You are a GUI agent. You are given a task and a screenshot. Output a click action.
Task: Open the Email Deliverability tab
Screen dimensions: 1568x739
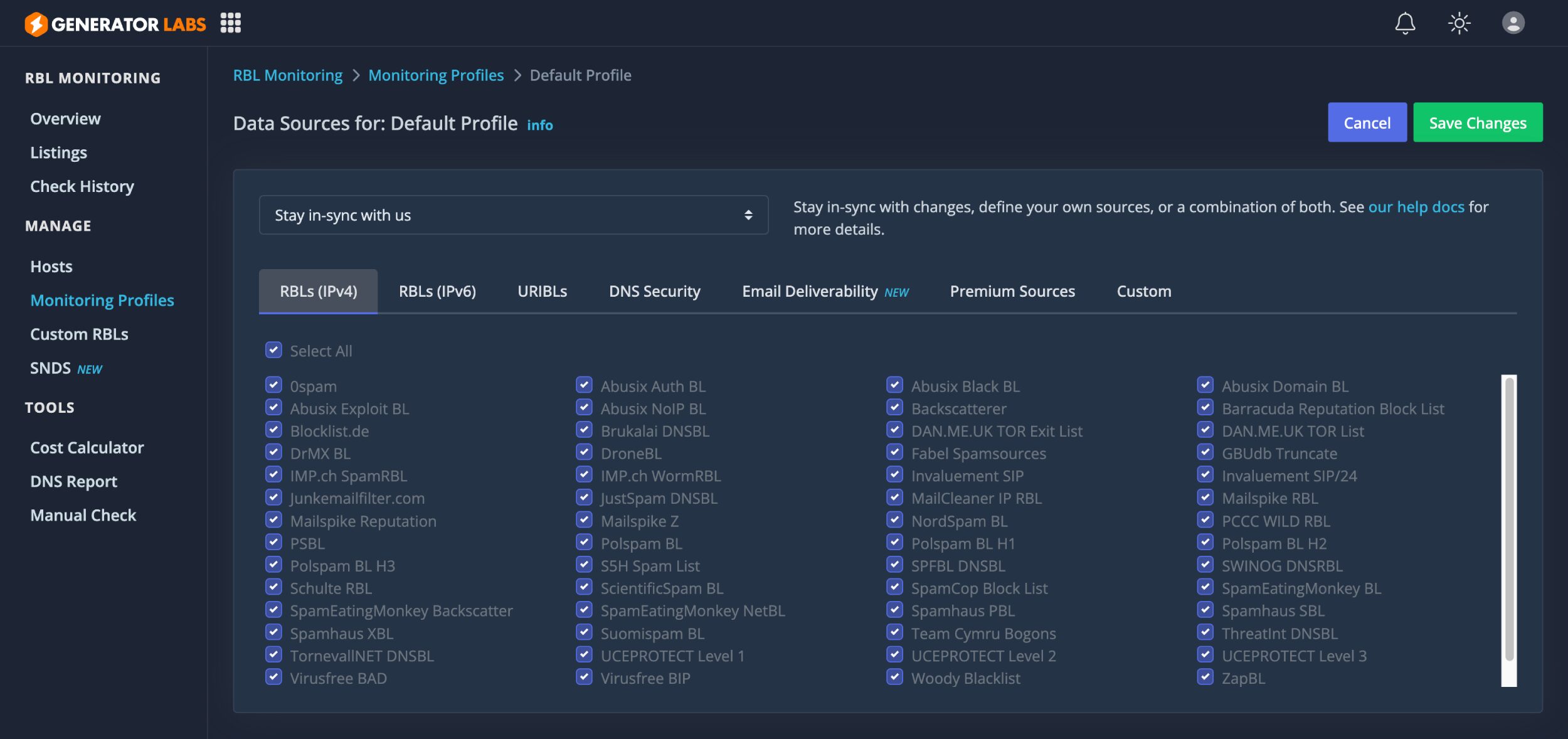pyautogui.click(x=825, y=291)
